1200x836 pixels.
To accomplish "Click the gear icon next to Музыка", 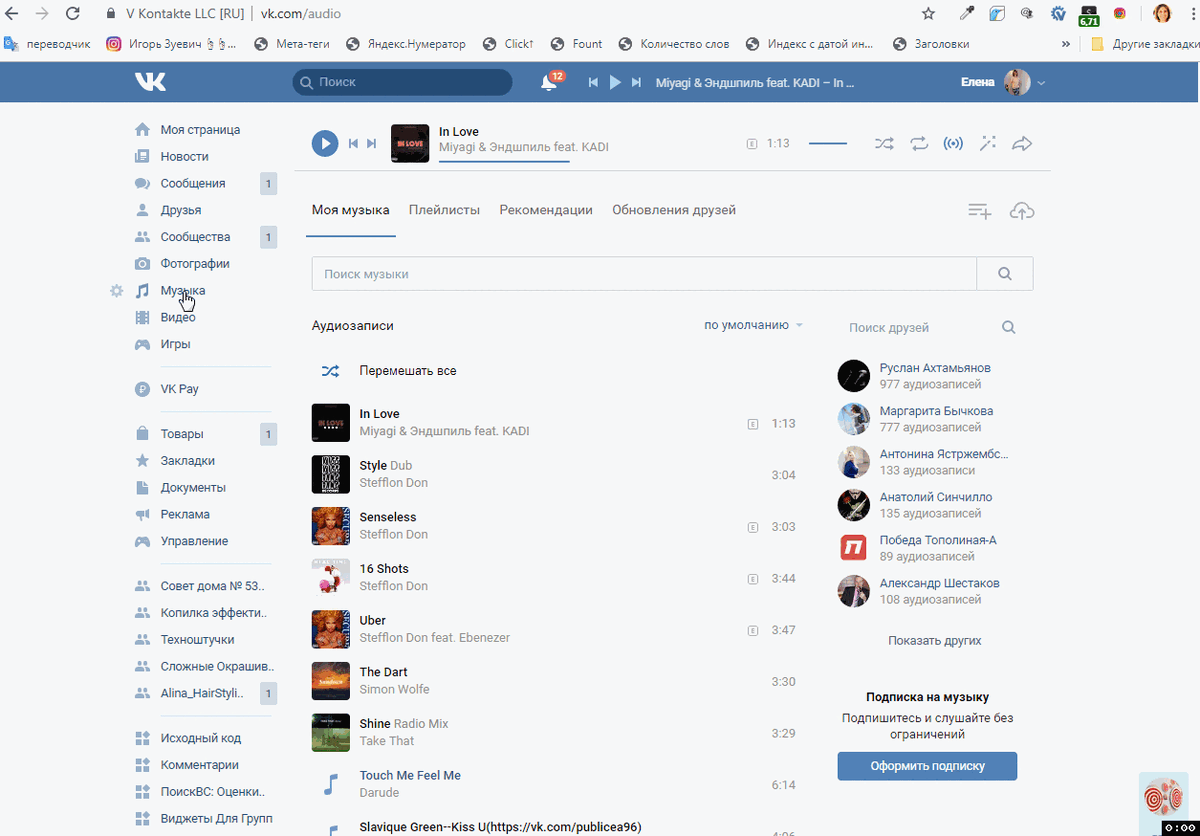I will tap(116, 291).
